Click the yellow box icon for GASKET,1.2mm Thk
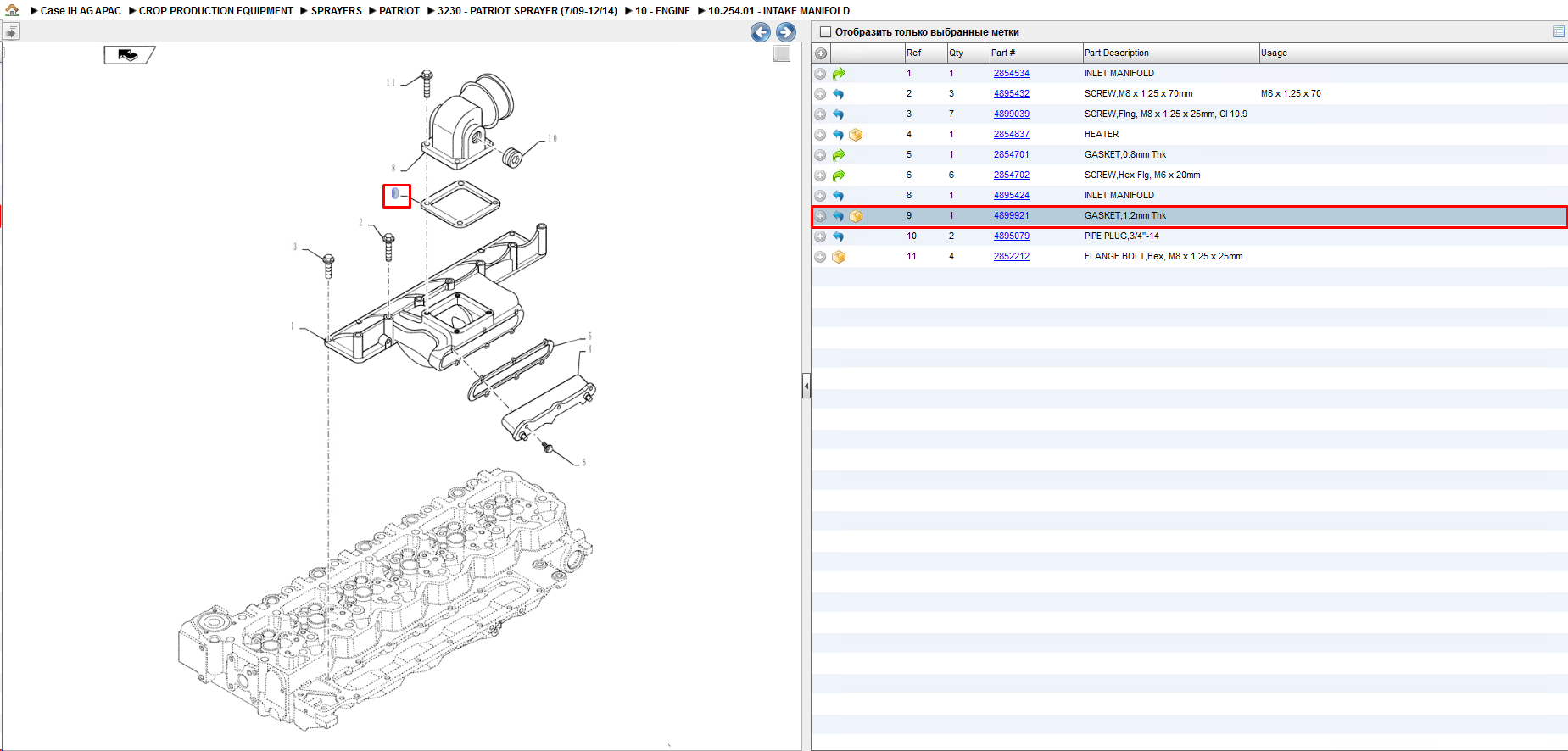 click(x=857, y=216)
